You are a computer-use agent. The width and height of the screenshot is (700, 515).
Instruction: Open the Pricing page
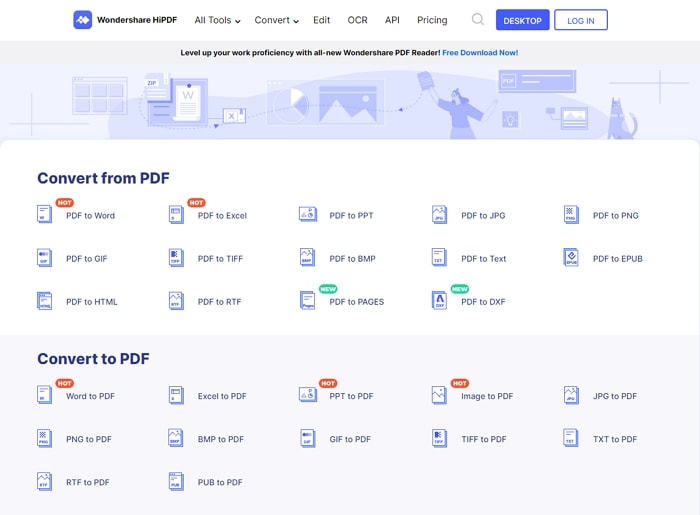432,20
